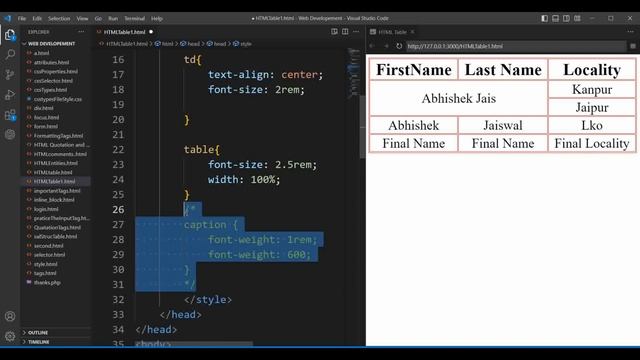Click the preview URL address bar
The width and height of the screenshot is (640, 360).
click(515, 46)
